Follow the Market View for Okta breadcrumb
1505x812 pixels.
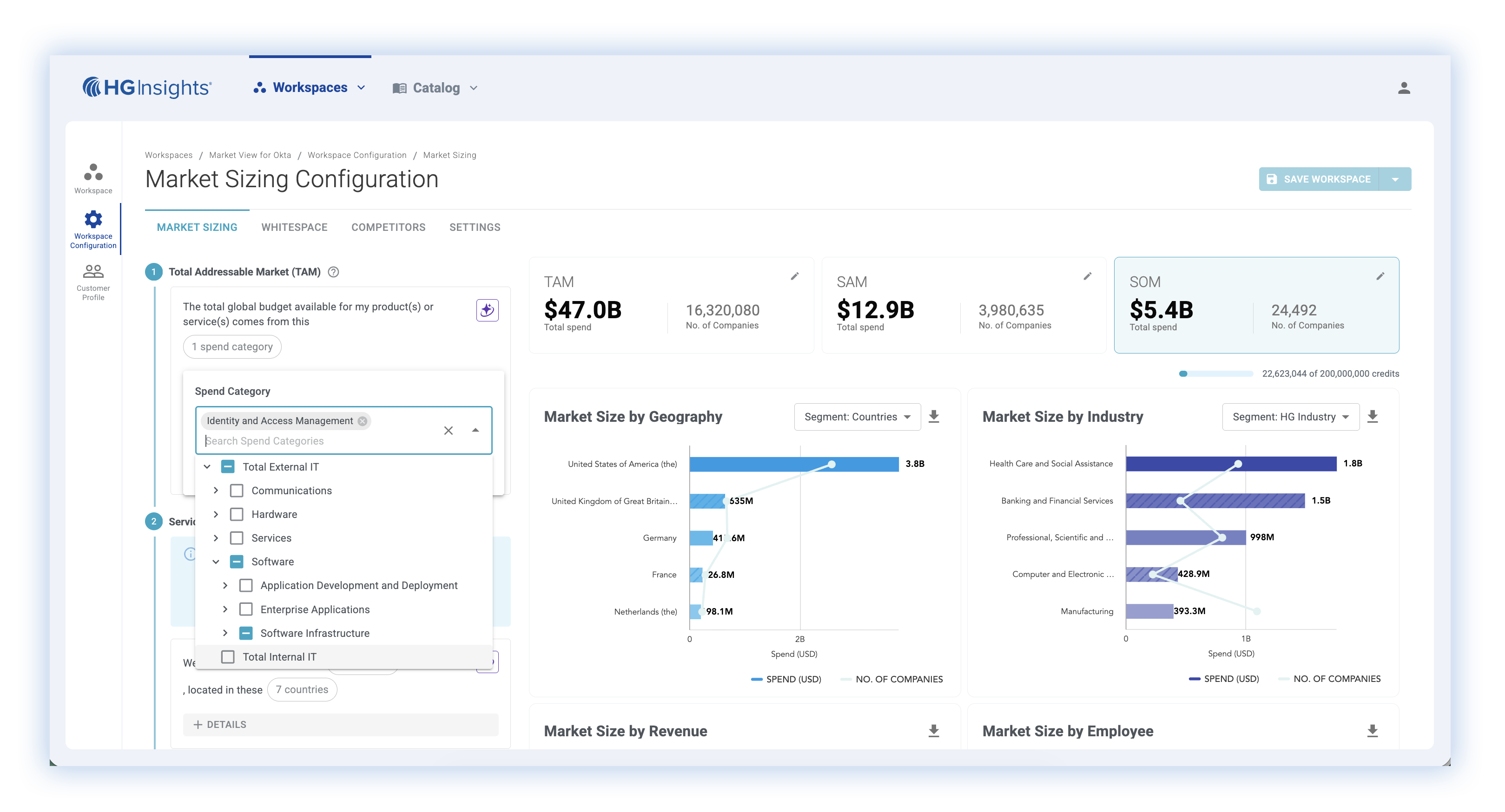click(250, 155)
